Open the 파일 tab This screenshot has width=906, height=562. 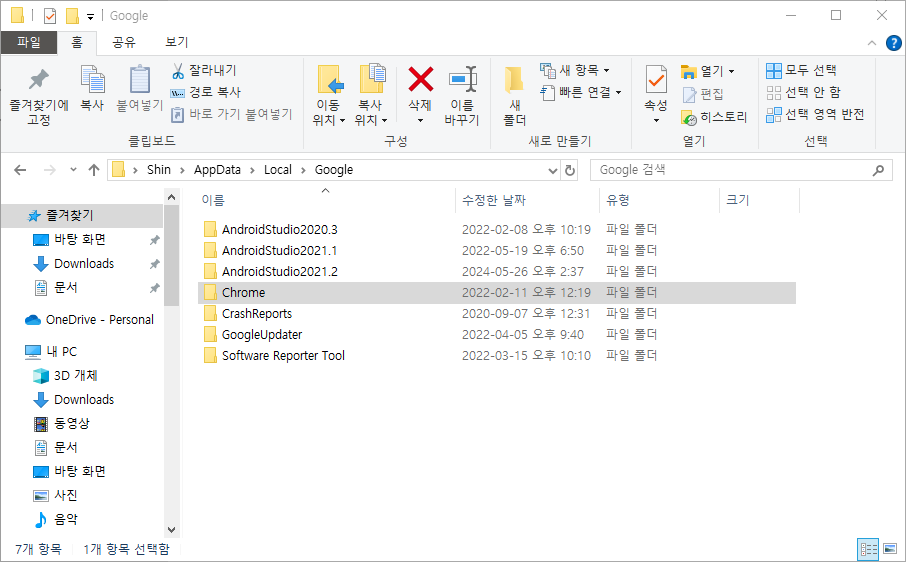pyautogui.click(x=29, y=42)
